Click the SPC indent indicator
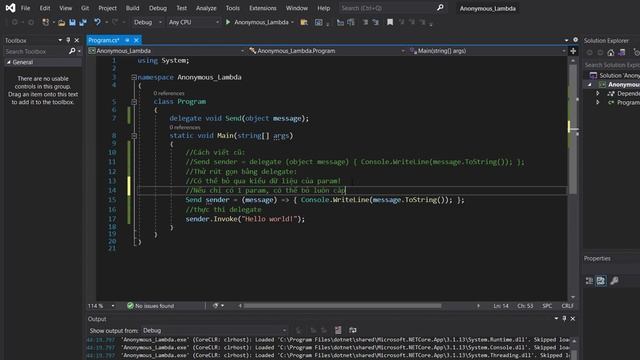The height and width of the screenshot is (360, 640). pyautogui.click(x=547, y=306)
